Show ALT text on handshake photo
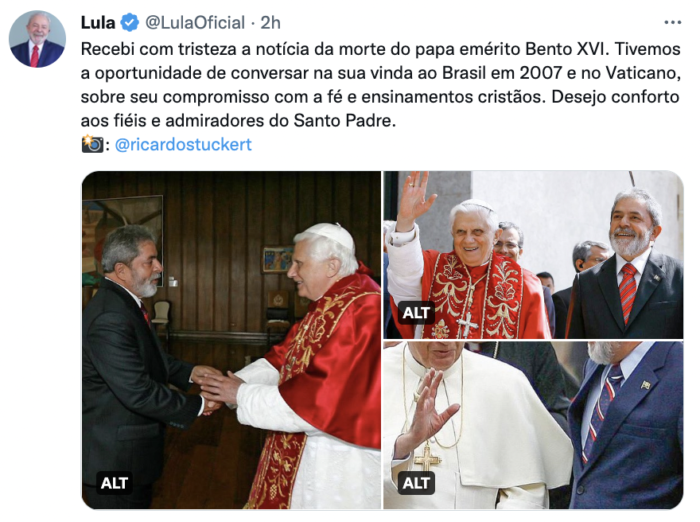This screenshot has width=700, height=522. pos(114,483)
